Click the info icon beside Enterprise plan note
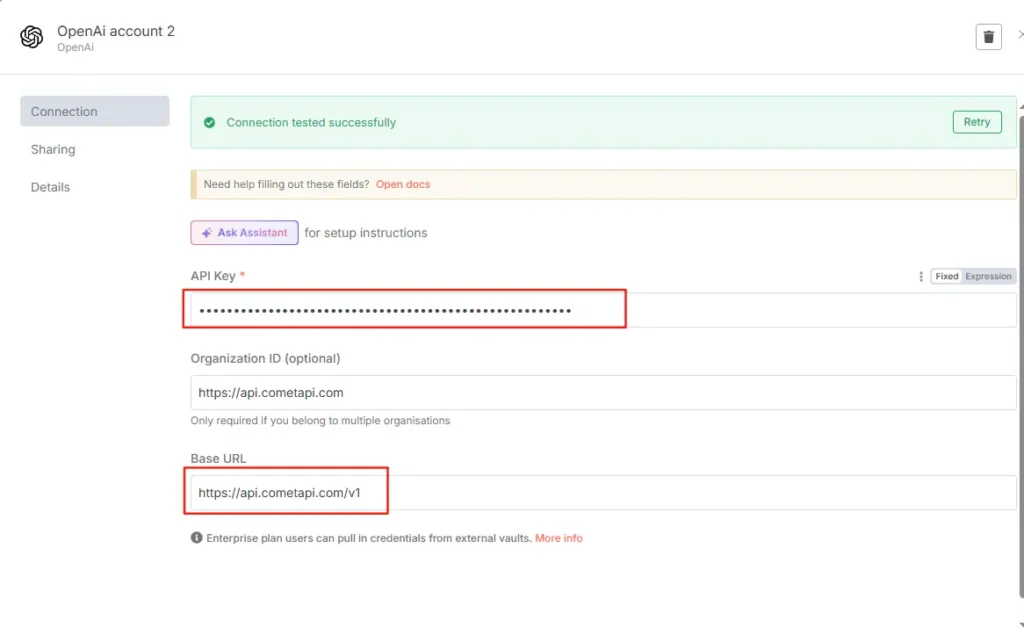The image size is (1024, 635). 197,538
